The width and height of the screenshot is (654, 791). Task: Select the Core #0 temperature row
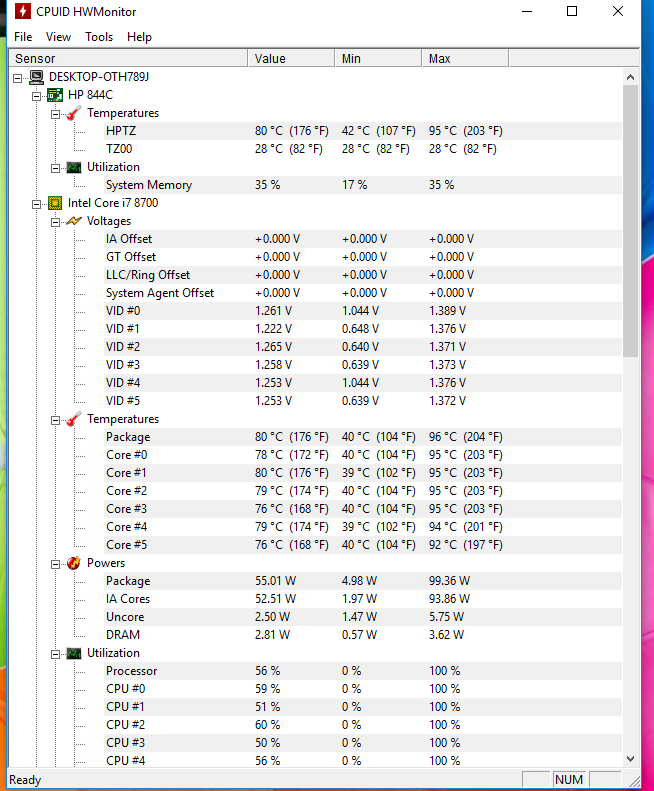click(362, 455)
